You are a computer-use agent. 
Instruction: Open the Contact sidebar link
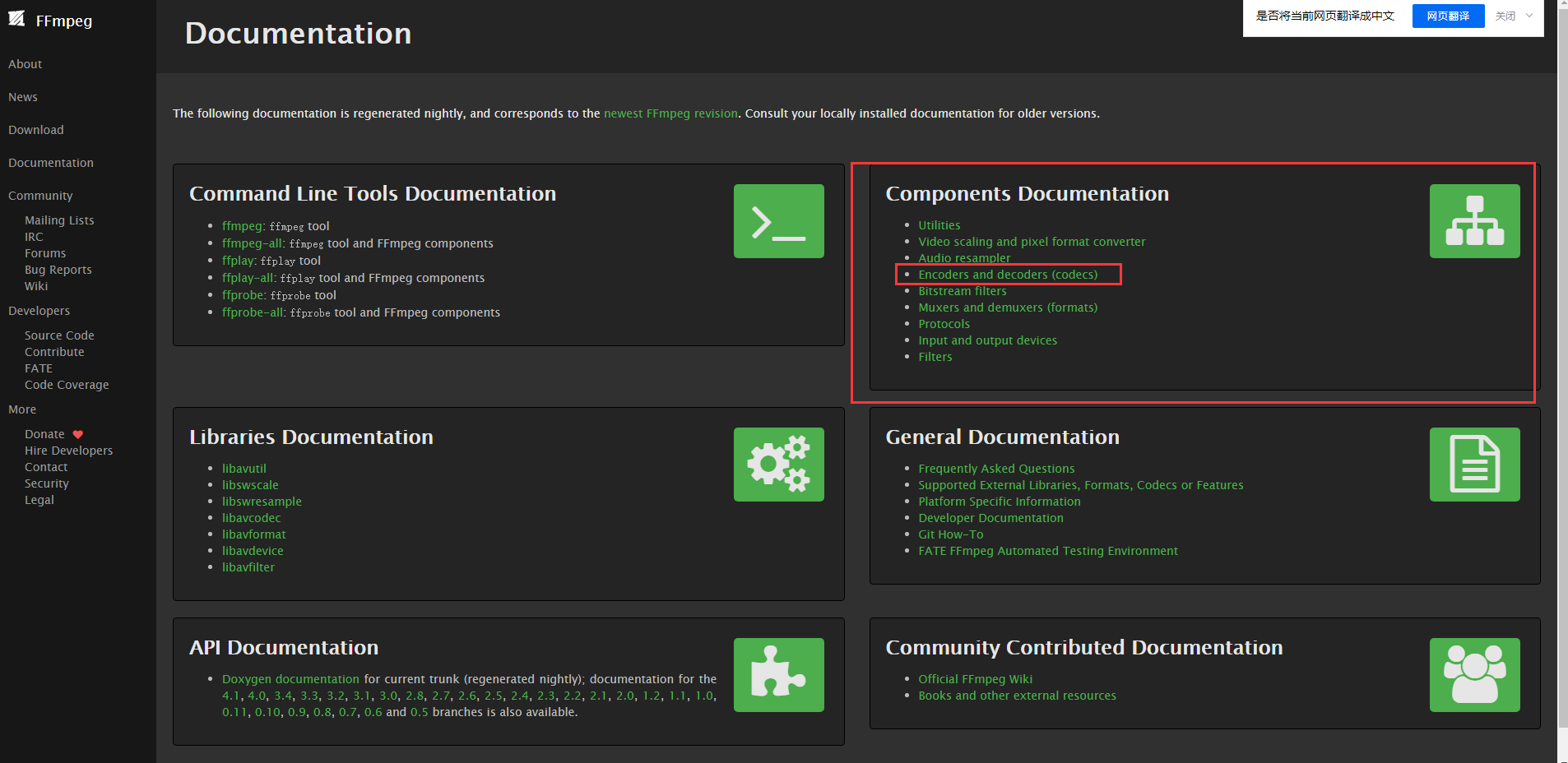coord(46,467)
